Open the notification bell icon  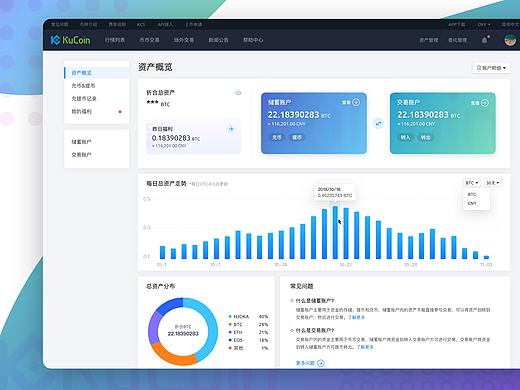tap(485, 40)
